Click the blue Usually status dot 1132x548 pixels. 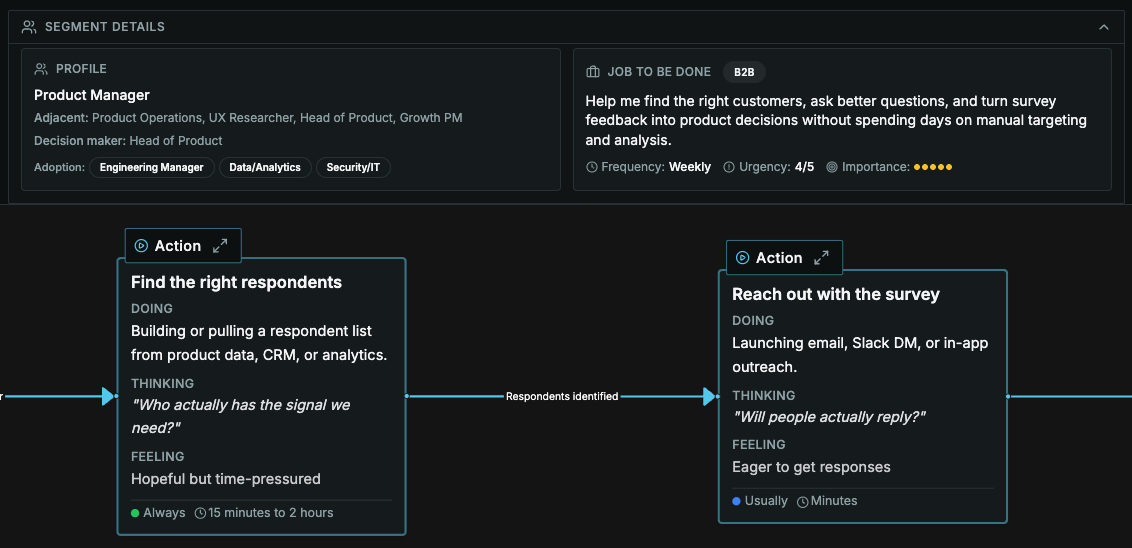pos(736,501)
